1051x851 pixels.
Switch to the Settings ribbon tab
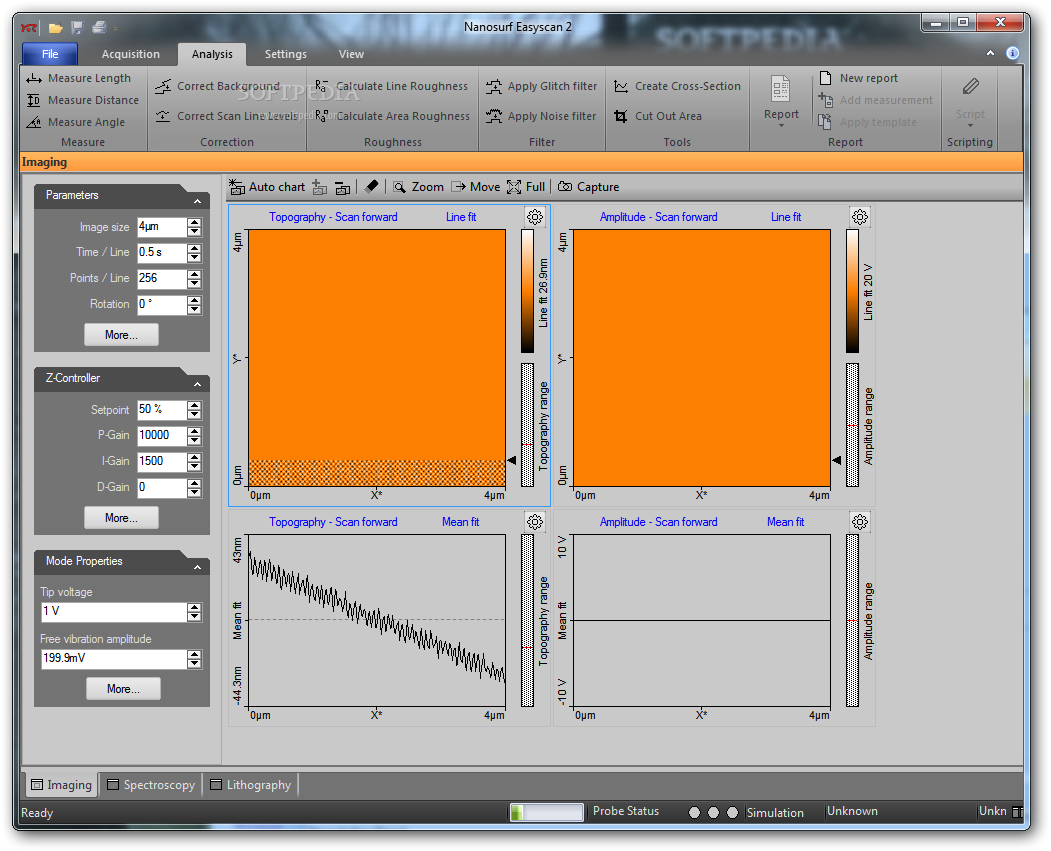coord(286,54)
